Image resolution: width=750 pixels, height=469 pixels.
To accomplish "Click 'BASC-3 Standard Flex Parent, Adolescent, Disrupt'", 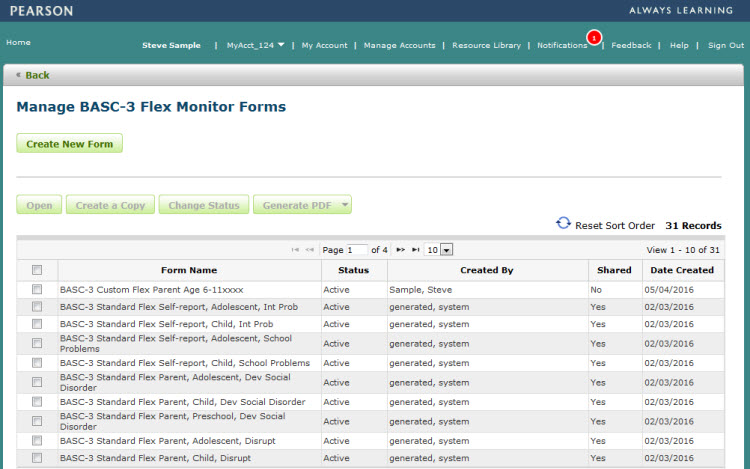I will (167, 441).
